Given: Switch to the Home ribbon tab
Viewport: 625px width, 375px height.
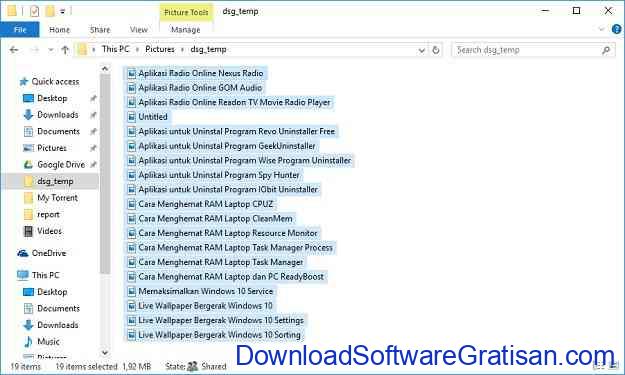Looking at the screenshot, I should [x=59, y=29].
